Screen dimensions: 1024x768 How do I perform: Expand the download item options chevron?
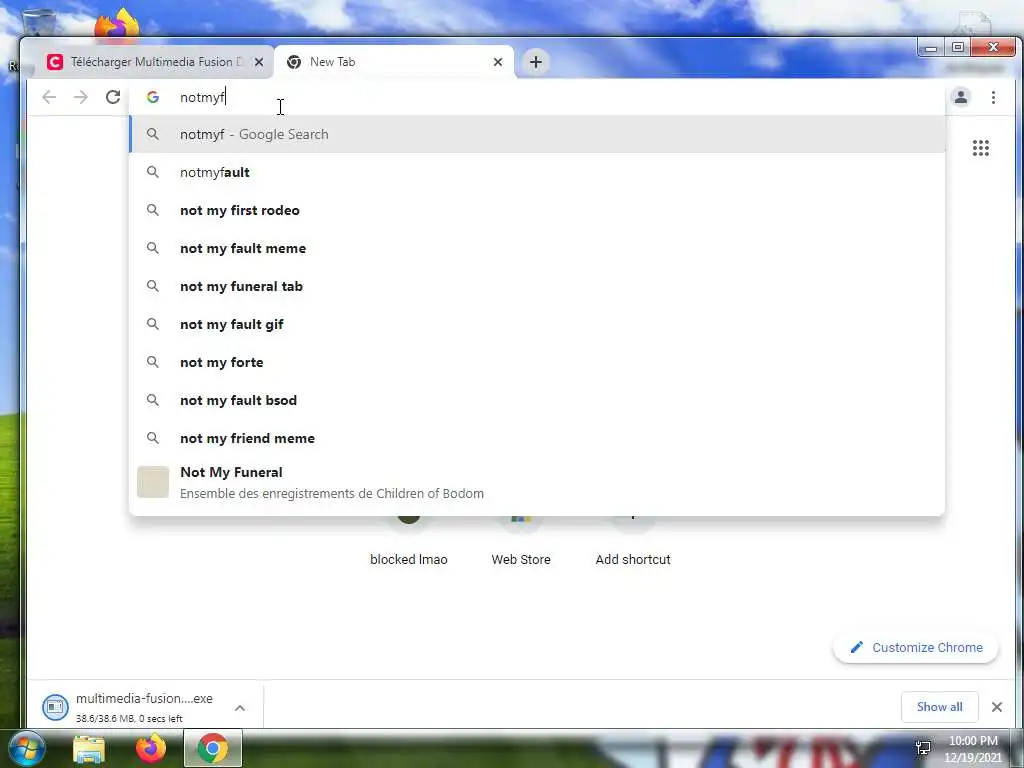click(240, 708)
